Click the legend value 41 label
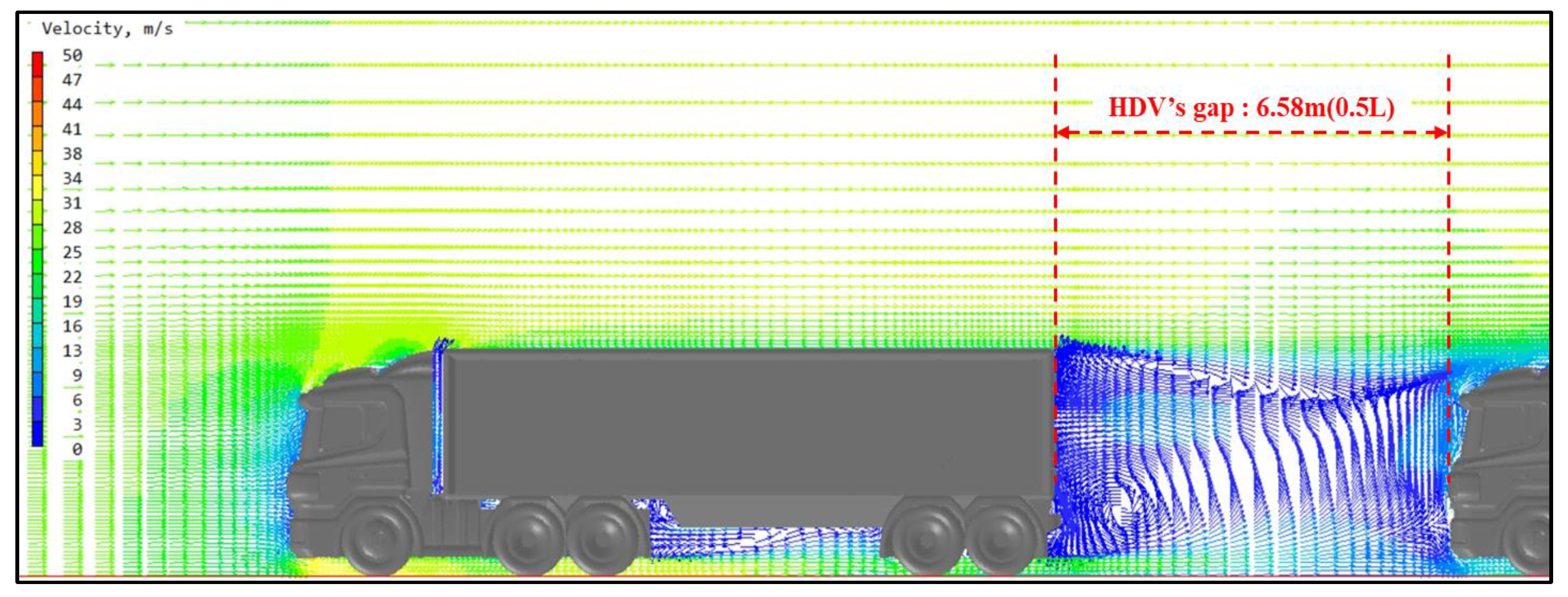The height and width of the screenshot is (597, 1568). click(72, 129)
